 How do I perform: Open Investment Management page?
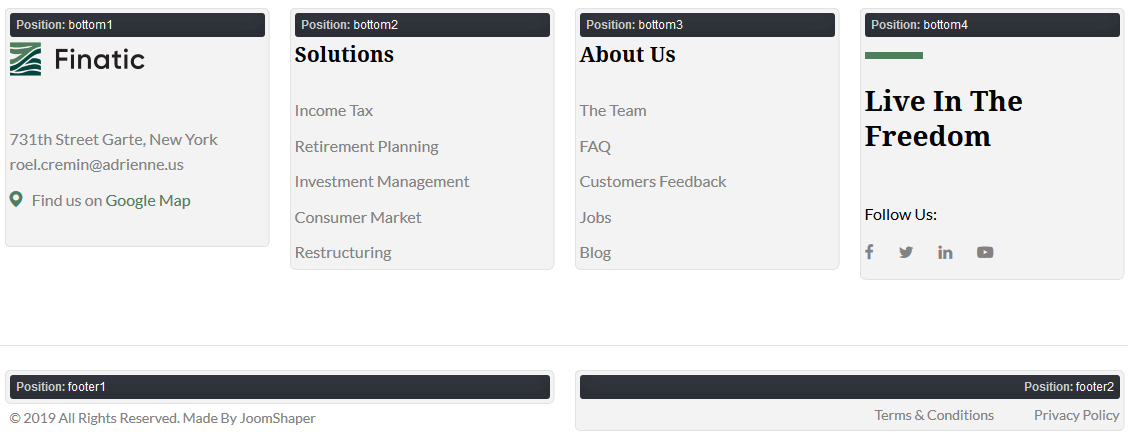(382, 181)
